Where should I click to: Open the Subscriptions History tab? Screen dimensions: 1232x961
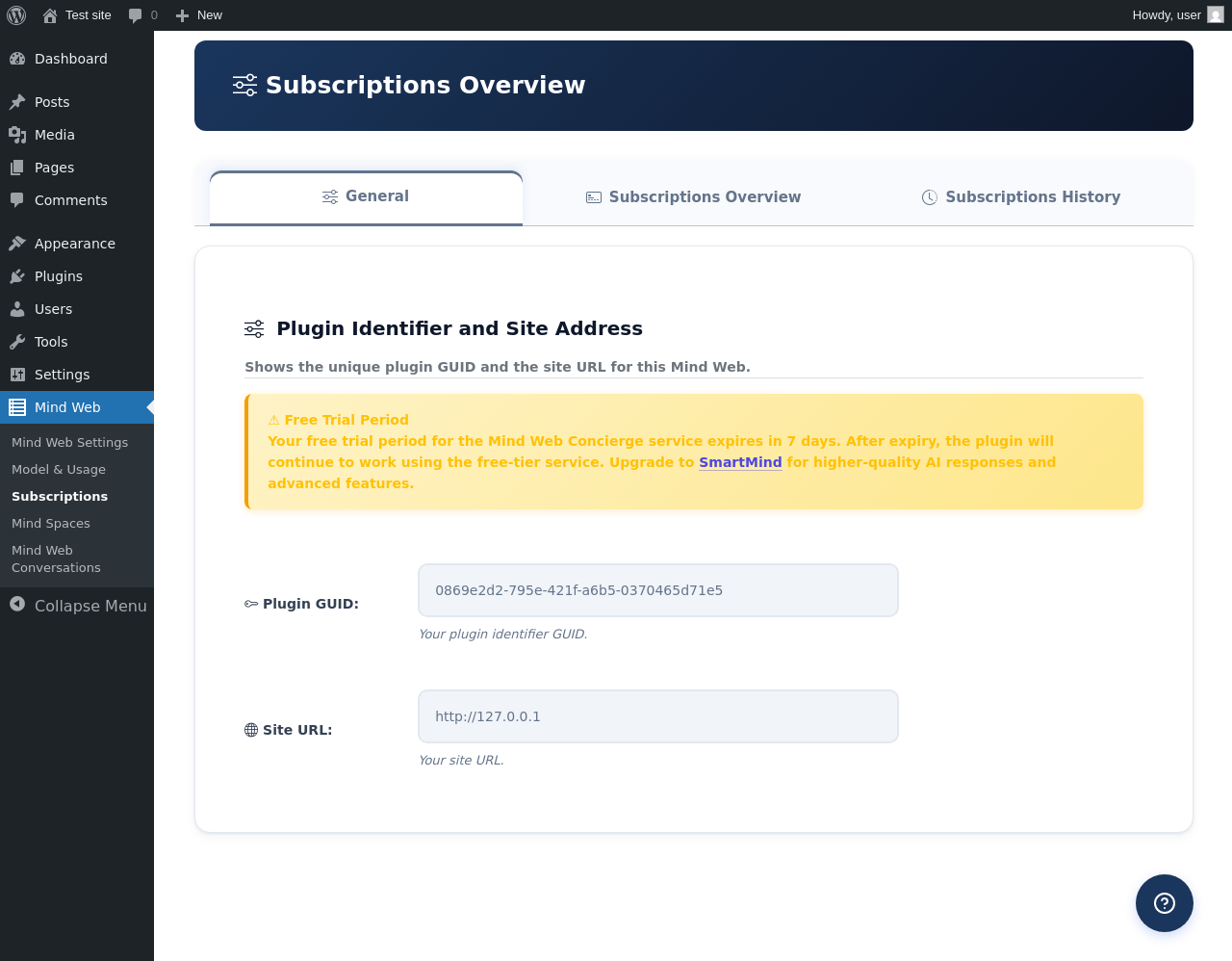tap(1021, 197)
